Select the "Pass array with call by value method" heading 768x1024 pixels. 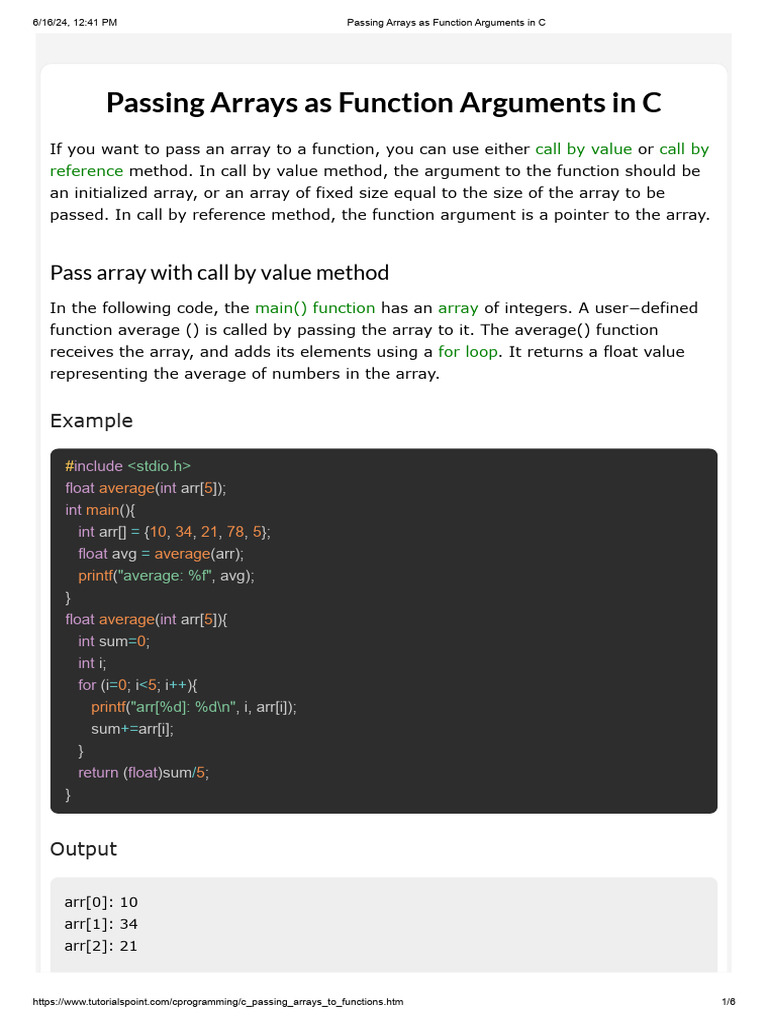click(219, 273)
